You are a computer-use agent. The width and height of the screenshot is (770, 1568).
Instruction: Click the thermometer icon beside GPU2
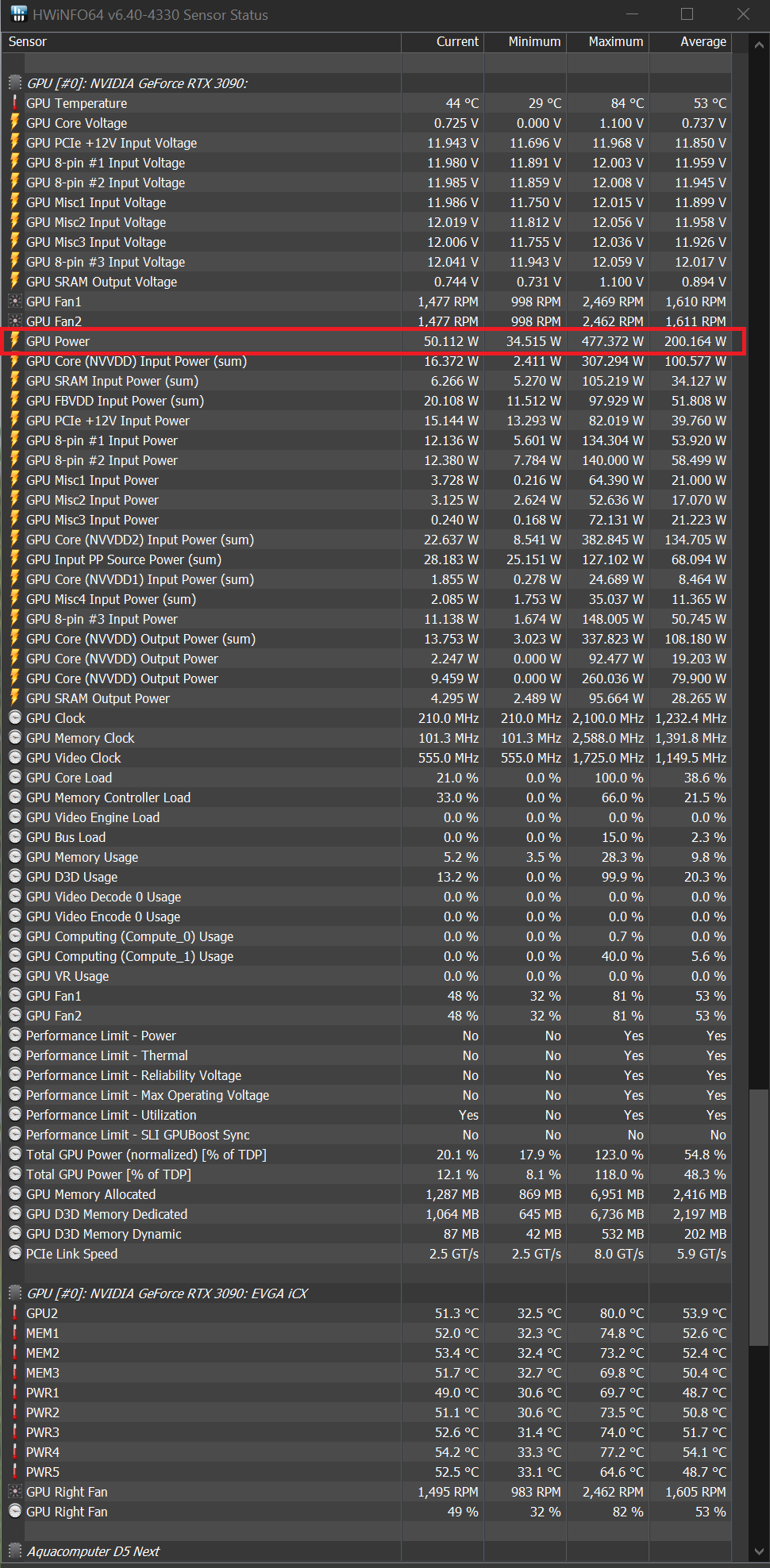click(14, 1313)
